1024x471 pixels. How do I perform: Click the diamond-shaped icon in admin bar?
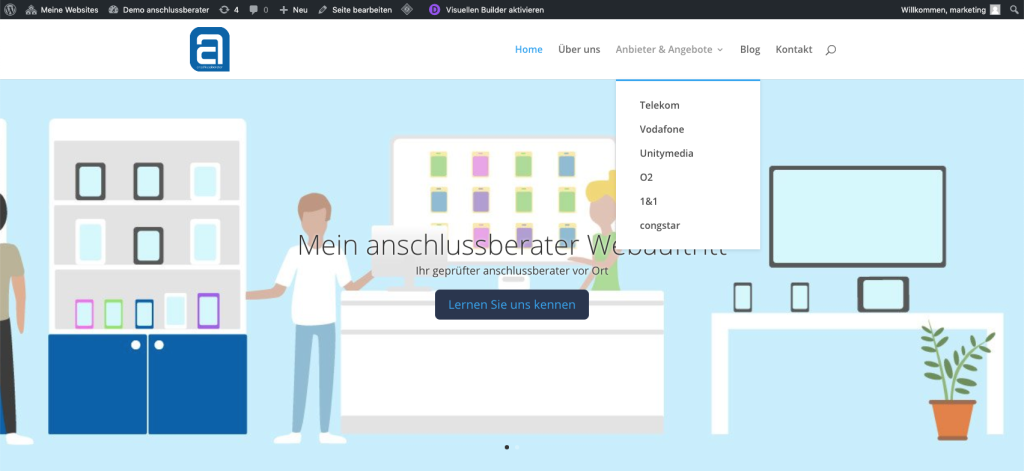pyautogui.click(x=407, y=9)
